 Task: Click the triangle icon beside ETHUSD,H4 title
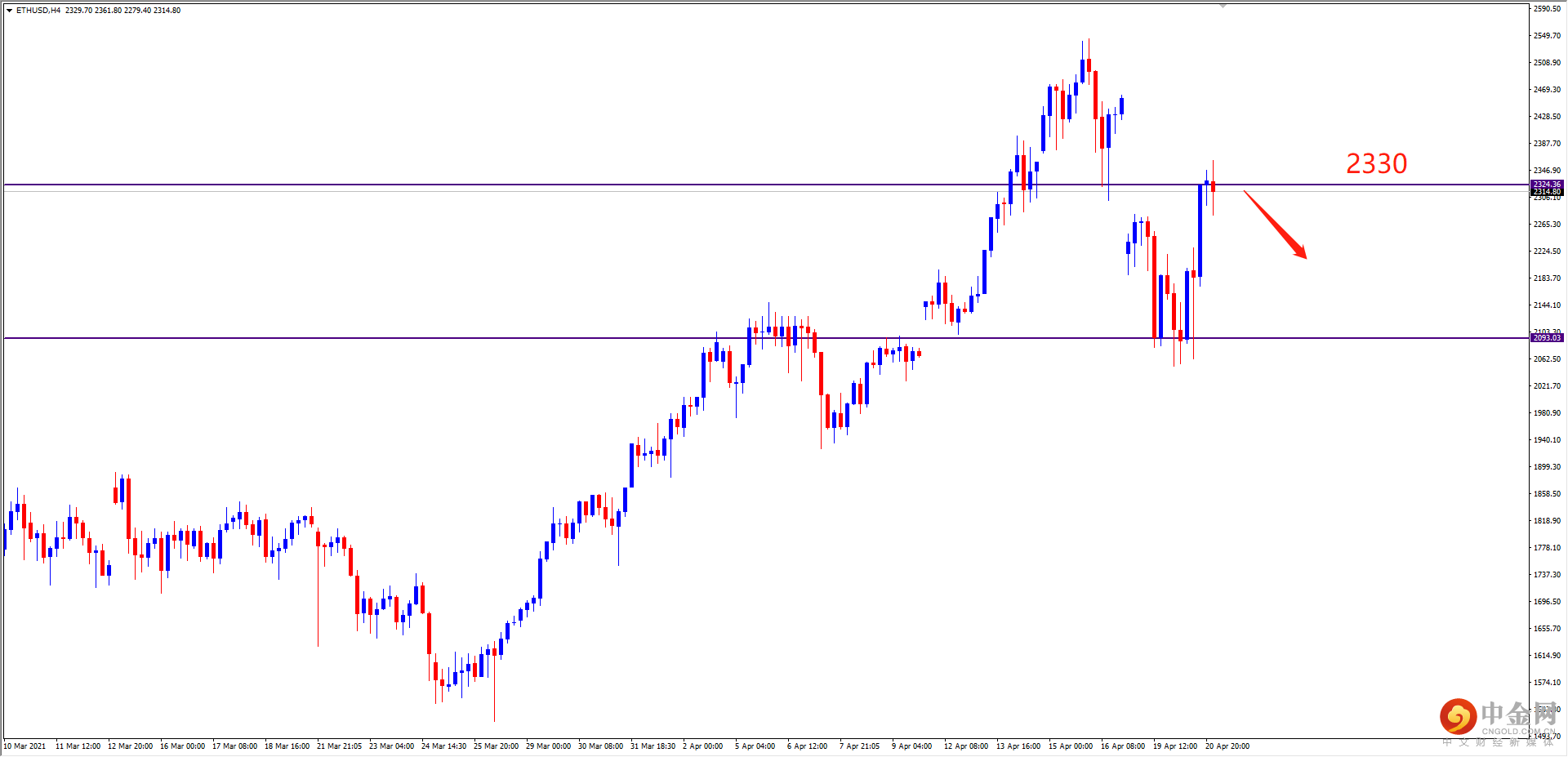click(x=9, y=11)
